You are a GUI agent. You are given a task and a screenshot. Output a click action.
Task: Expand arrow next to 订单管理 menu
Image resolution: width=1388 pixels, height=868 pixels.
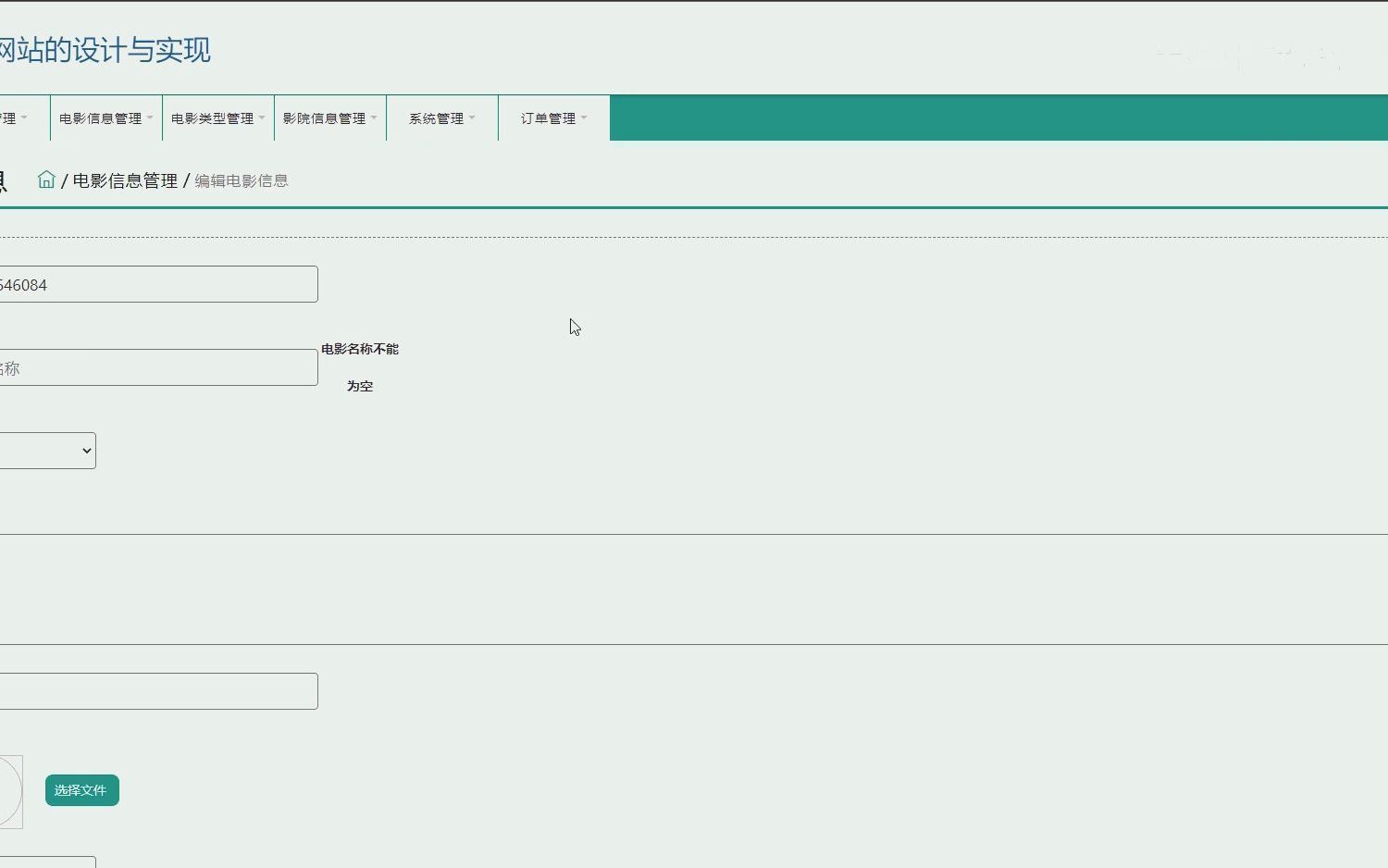pos(584,118)
